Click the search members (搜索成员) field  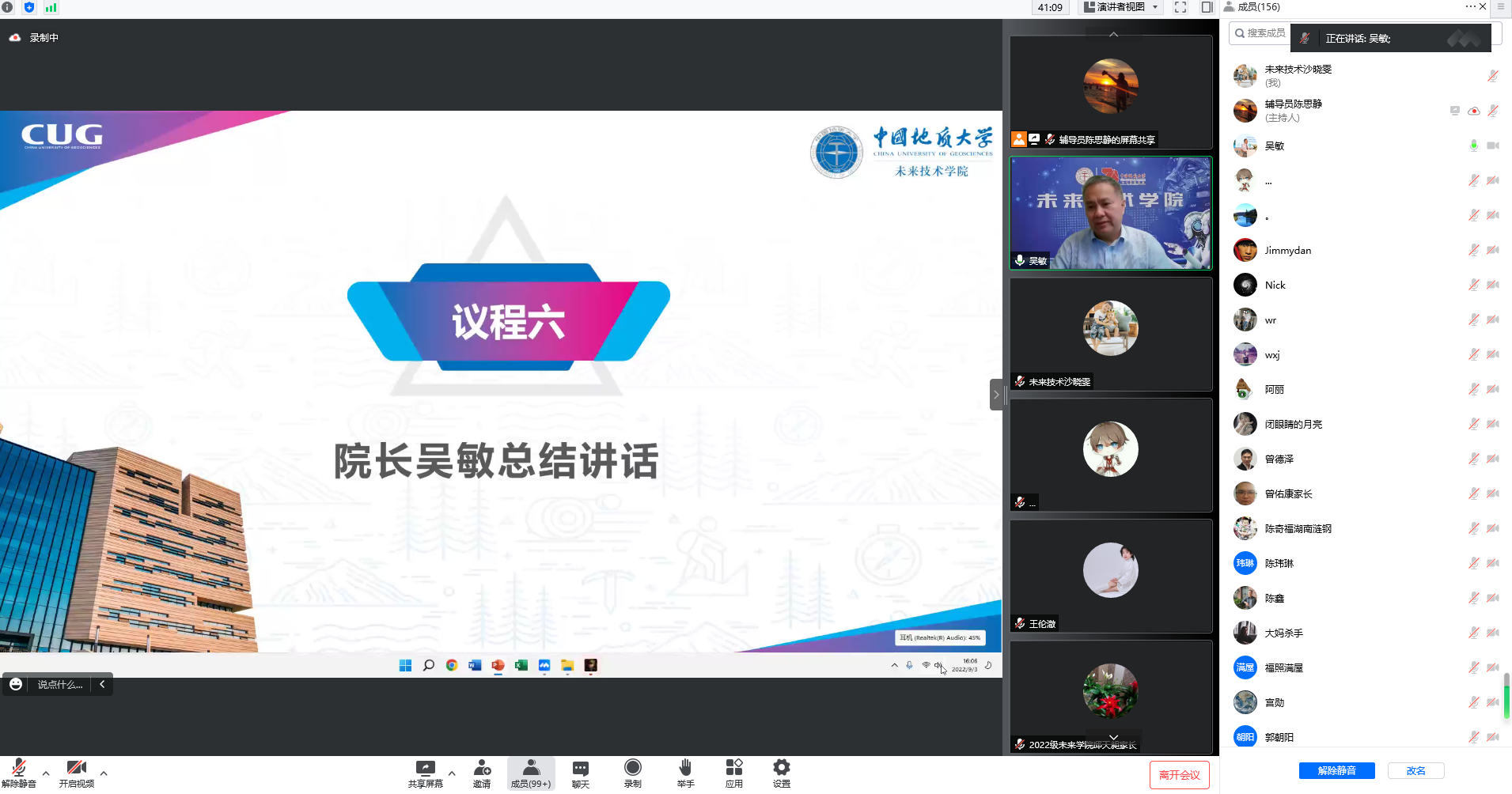pyautogui.click(x=1261, y=33)
